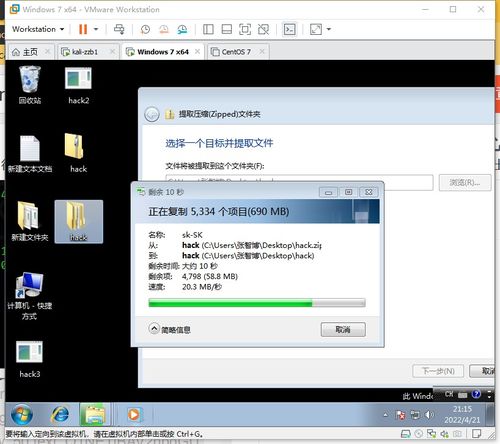Click the language bar help icon
The height and width of the screenshot is (444, 500).
point(476,395)
